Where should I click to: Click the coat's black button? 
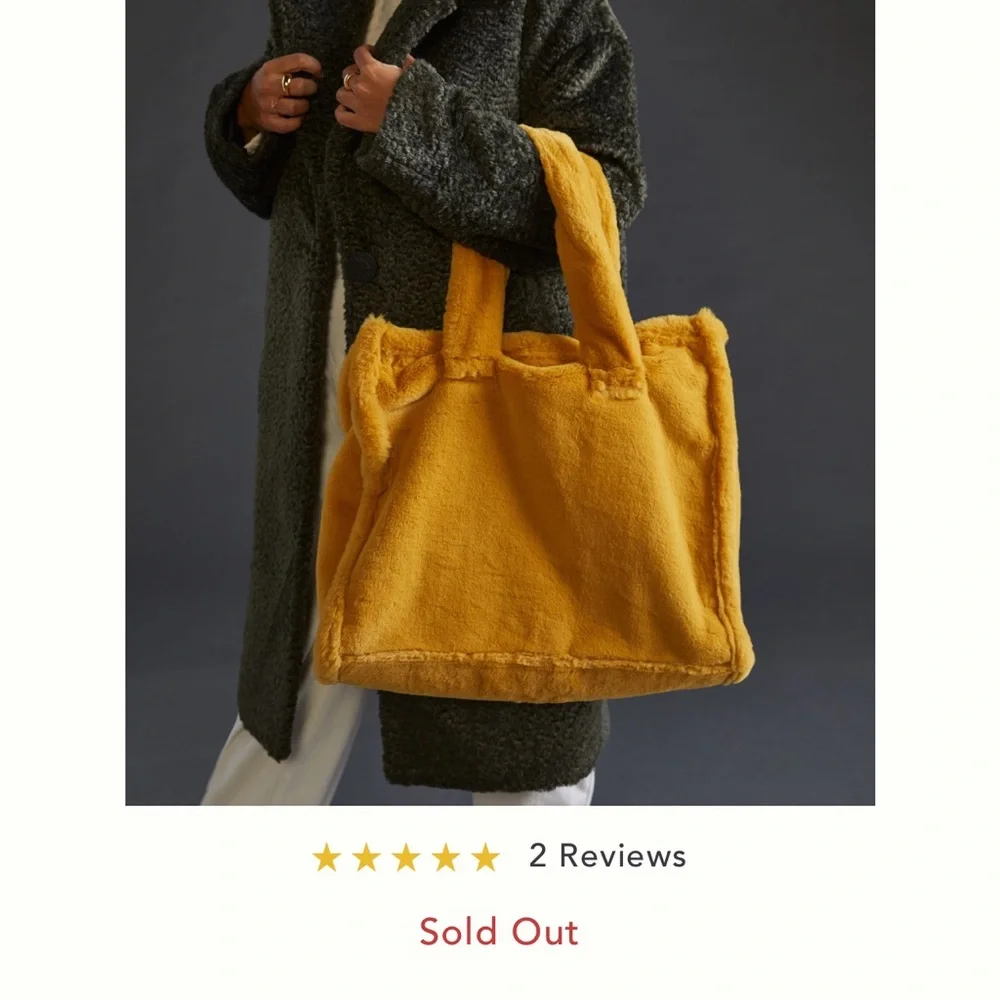coord(361,267)
